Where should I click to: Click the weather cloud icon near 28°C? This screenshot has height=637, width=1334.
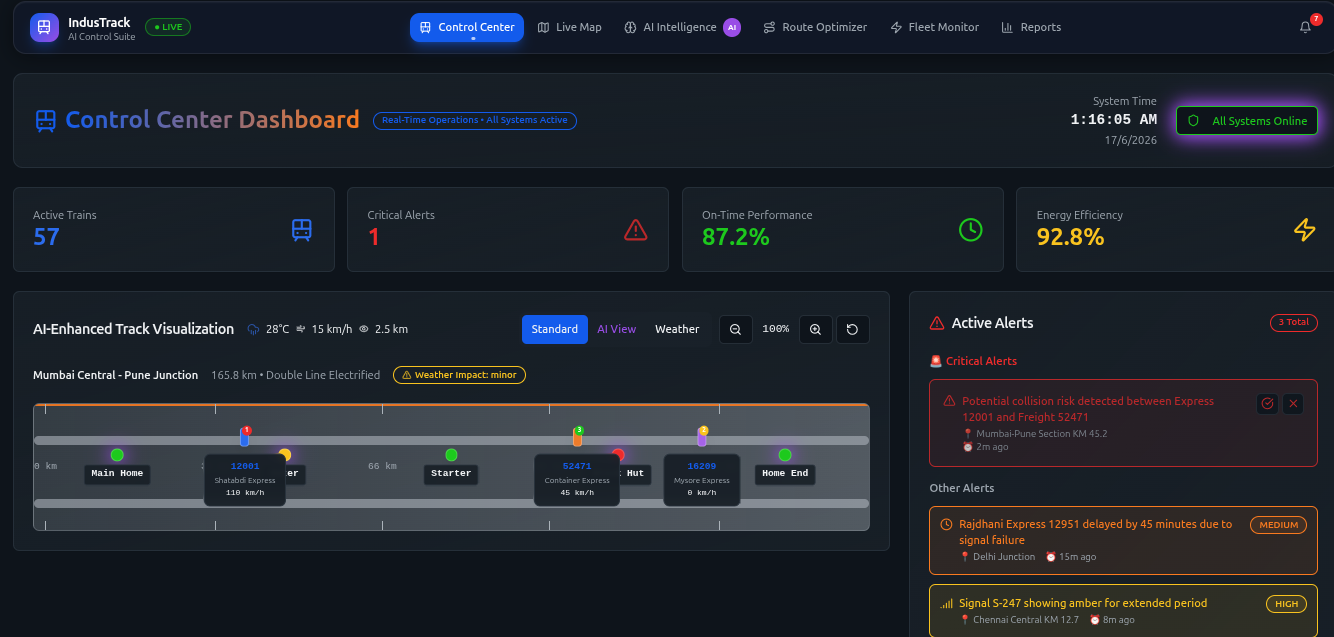[254, 329]
